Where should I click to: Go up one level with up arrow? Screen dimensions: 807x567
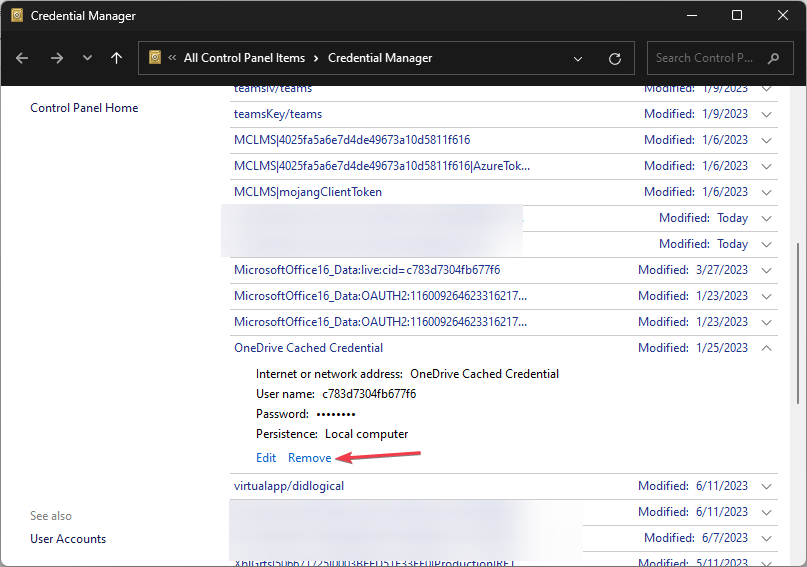click(117, 58)
